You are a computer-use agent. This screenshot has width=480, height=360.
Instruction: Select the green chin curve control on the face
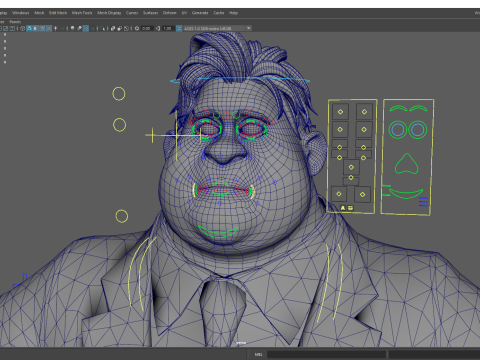click(x=218, y=231)
